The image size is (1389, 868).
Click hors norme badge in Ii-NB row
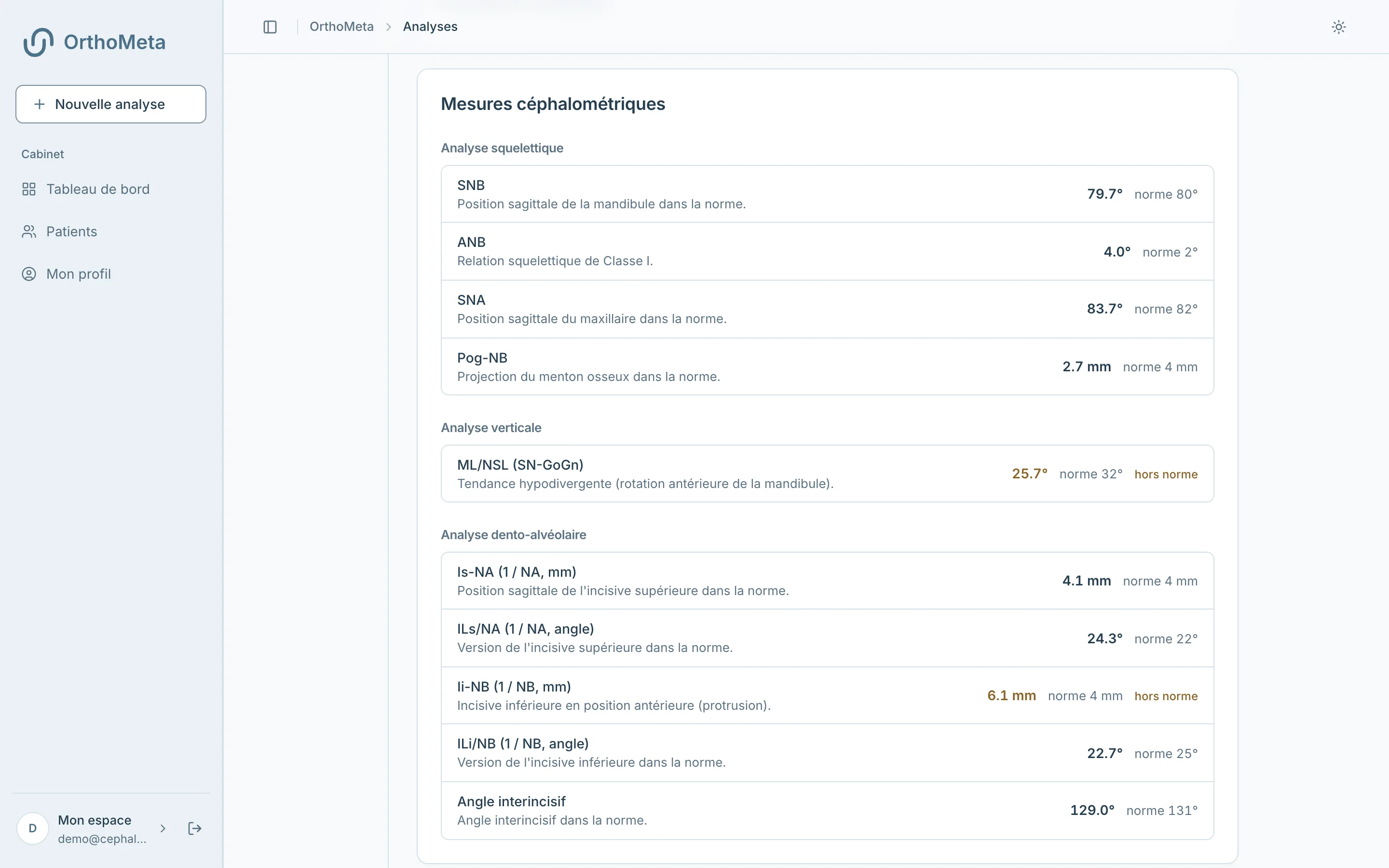pyautogui.click(x=1166, y=696)
